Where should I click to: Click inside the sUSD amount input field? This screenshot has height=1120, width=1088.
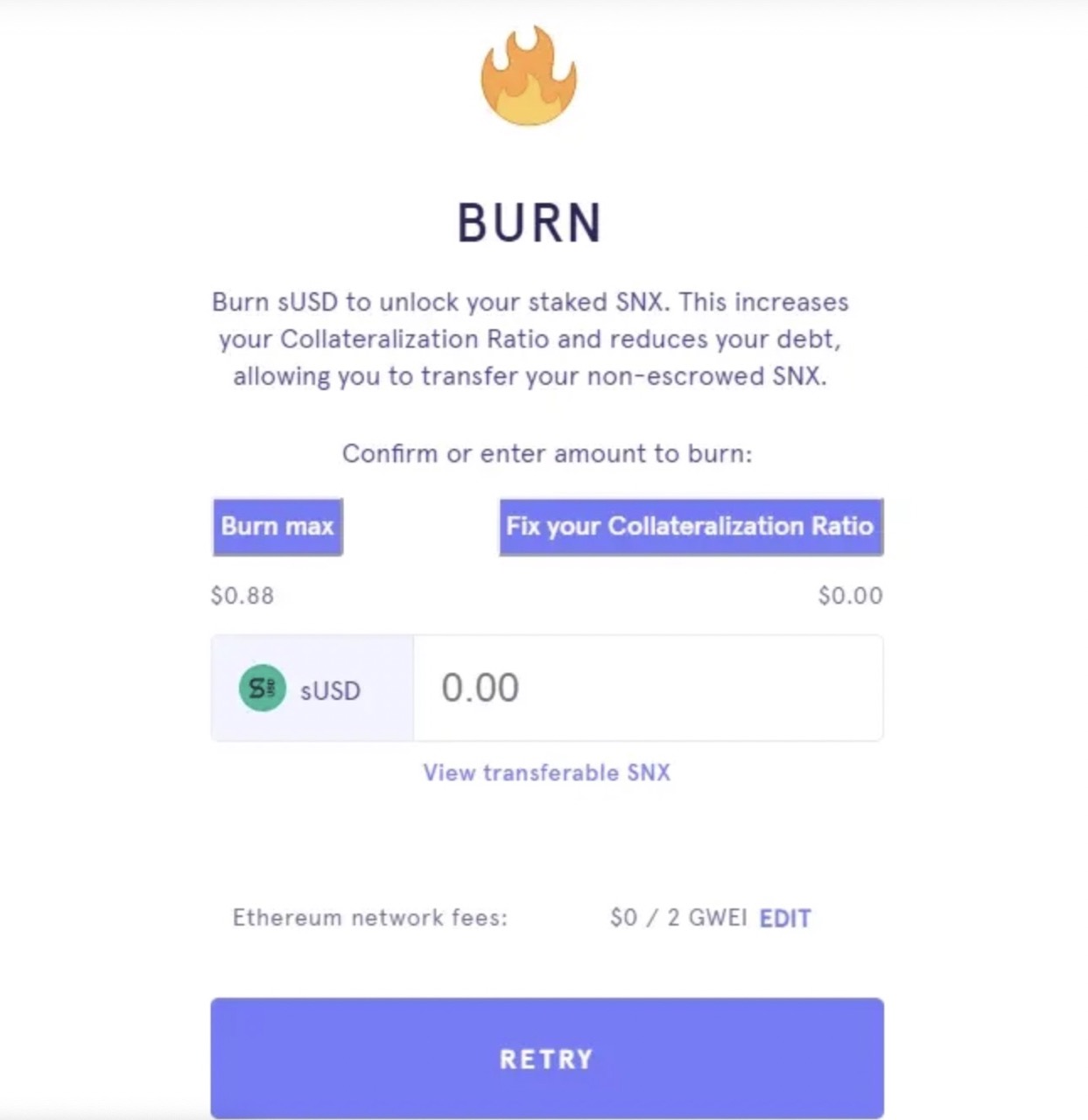(x=648, y=689)
